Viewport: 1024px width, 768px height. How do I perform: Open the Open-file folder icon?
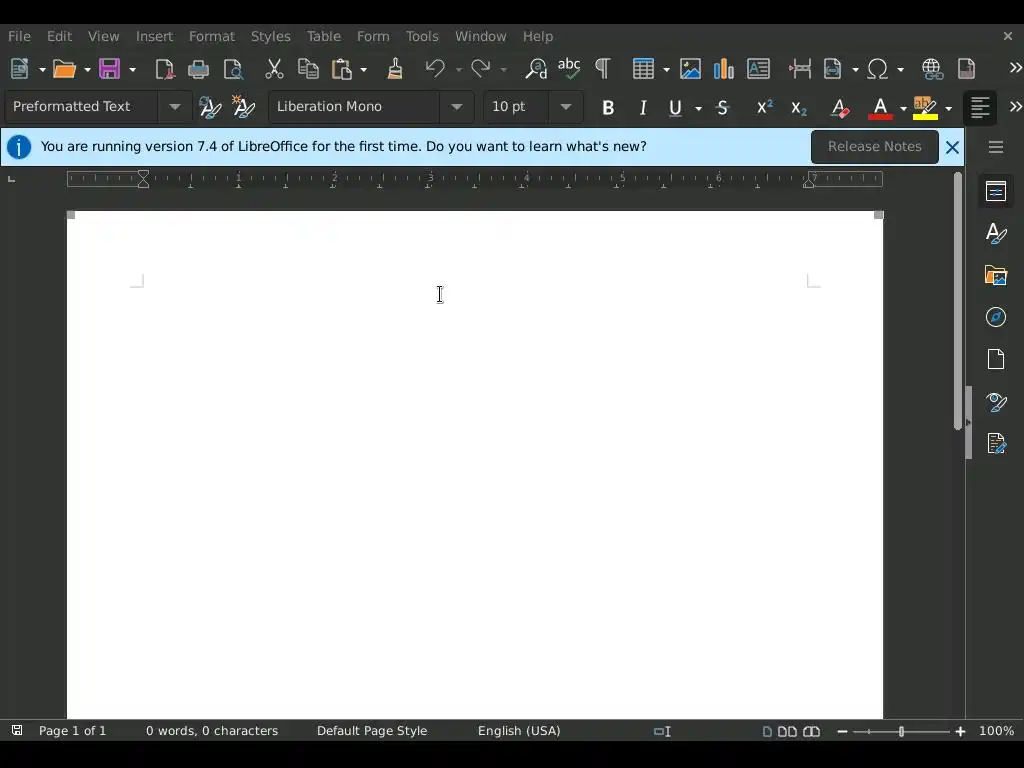pyautogui.click(x=64, y=69)
